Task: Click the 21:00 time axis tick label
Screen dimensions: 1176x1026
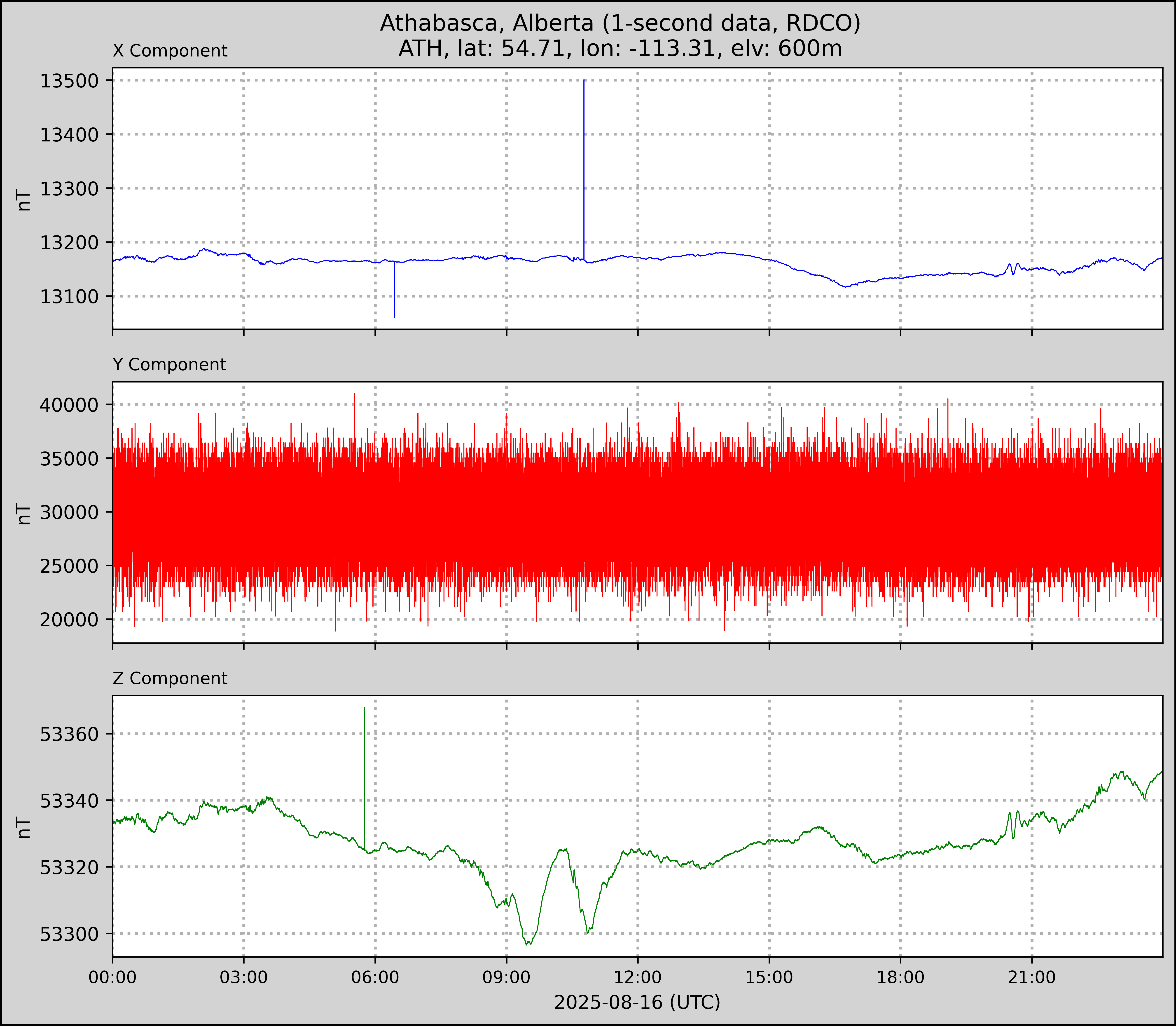Action: pyautogui.click(x=1032, y=977)
